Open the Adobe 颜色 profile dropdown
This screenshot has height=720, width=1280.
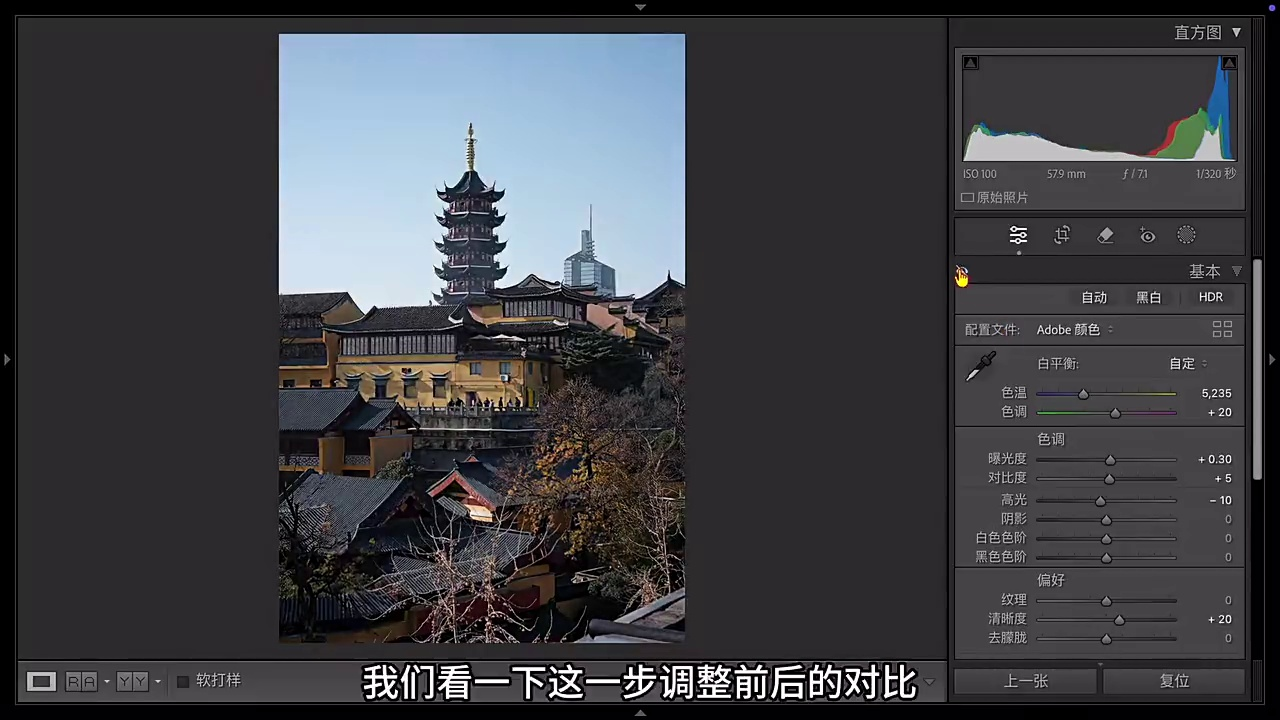pos(1075,330)
